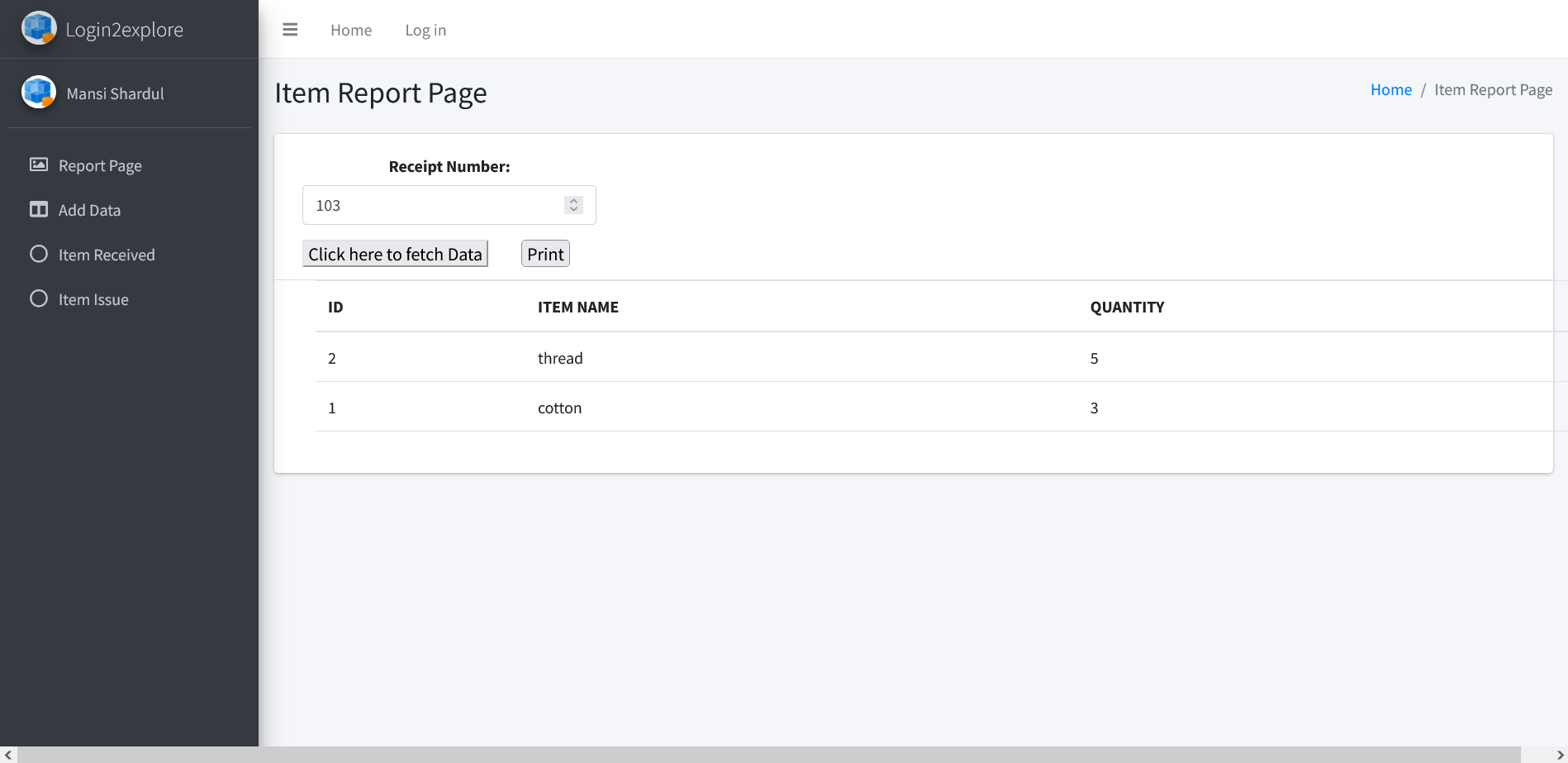
Task: Select the Report Page image icon
Action: (x=38, y=165)
